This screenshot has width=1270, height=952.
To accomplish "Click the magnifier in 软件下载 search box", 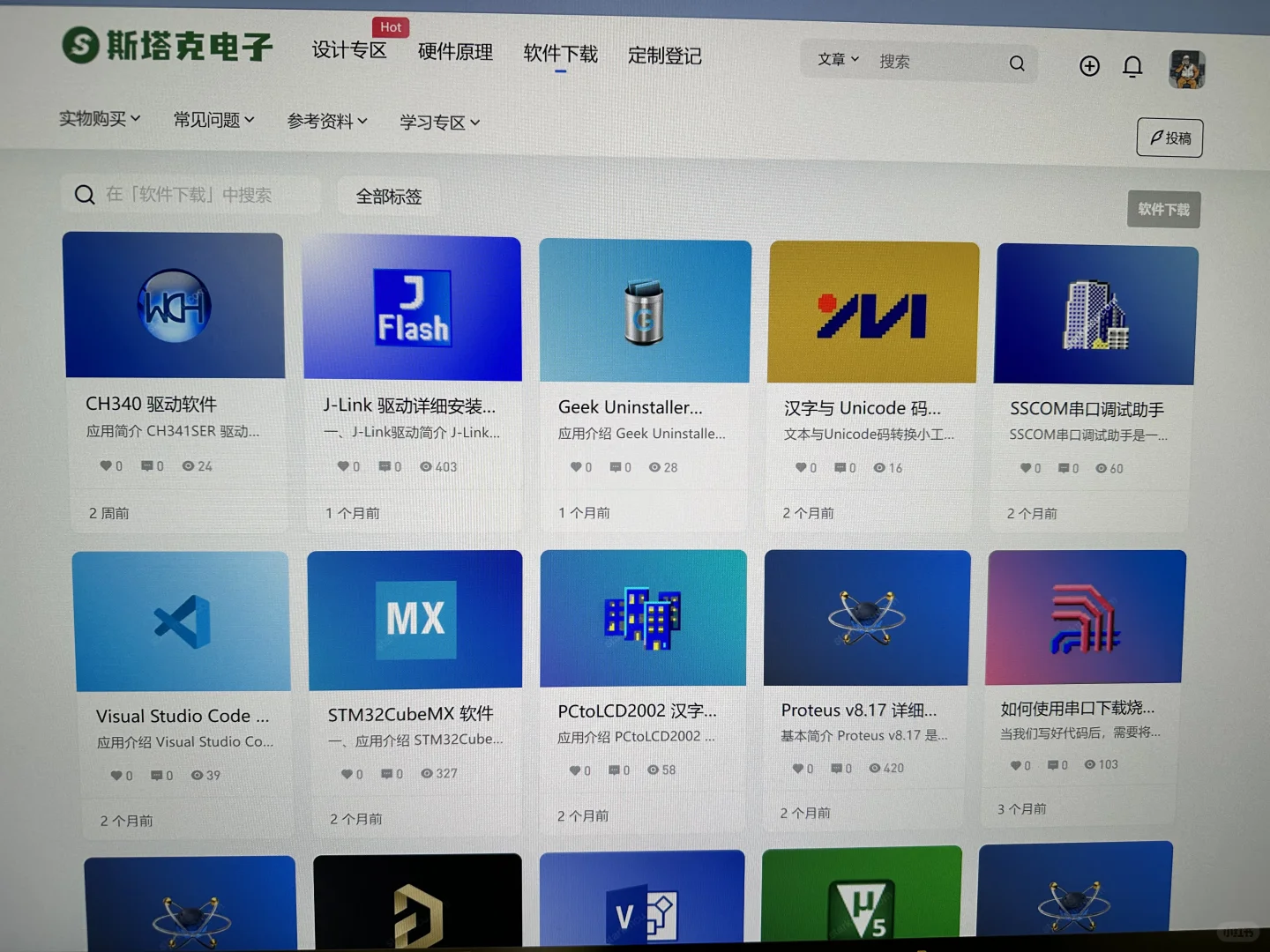I will tap(85, 194).
